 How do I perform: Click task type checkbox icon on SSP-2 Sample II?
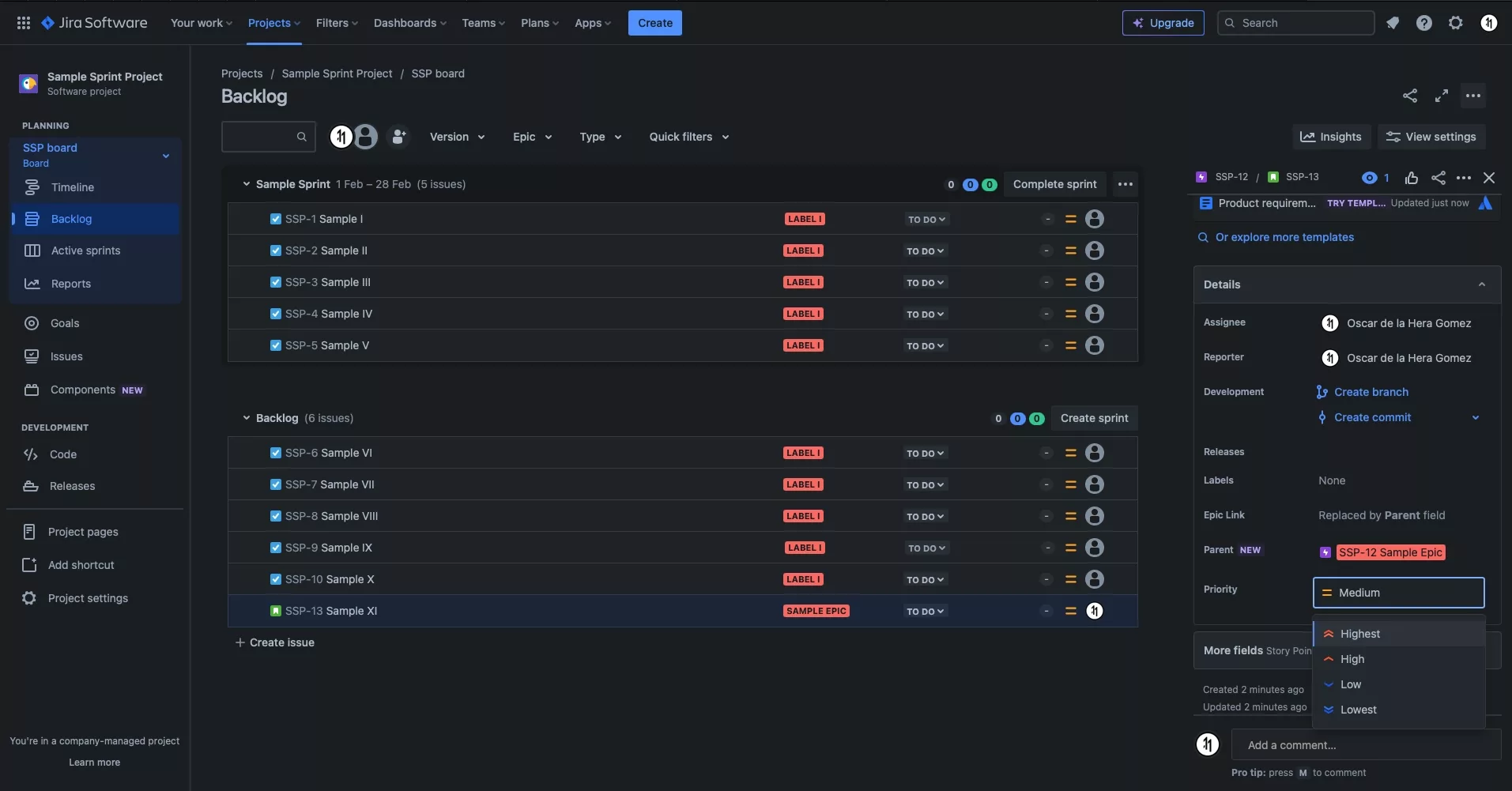click(x=276, y=250)
